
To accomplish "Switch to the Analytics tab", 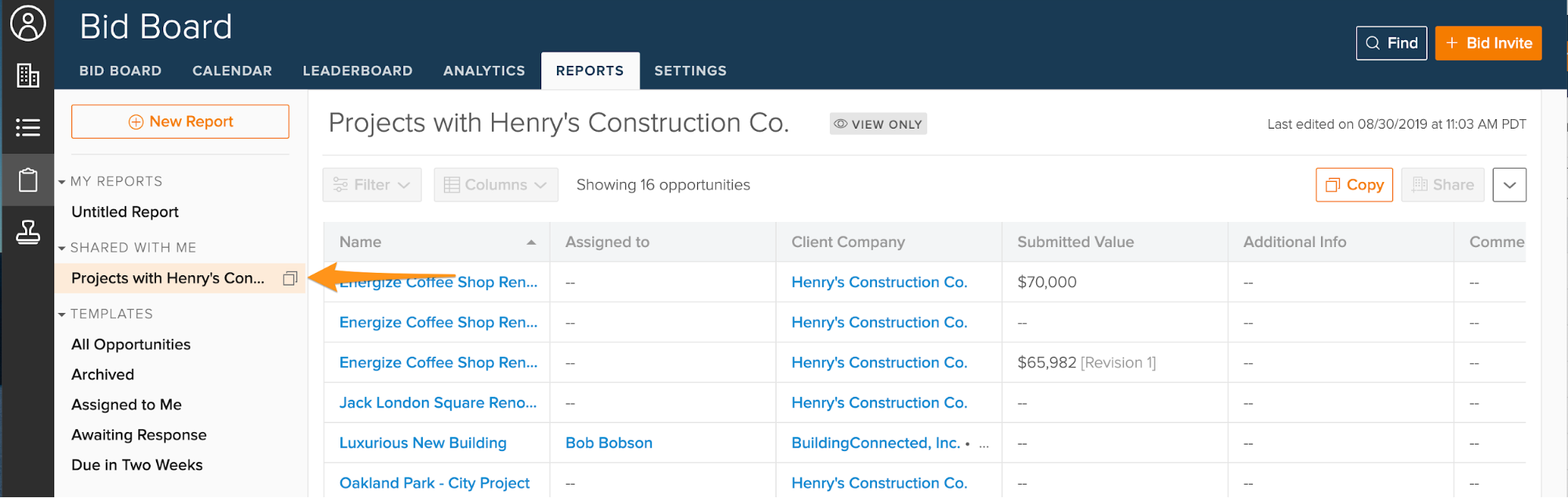I will (x=484, y=71).
